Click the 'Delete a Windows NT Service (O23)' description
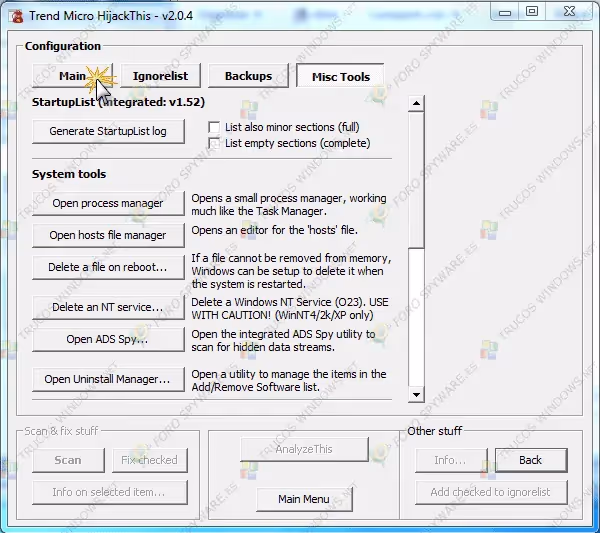This screenshot has height=533, width=600. tap(290, 309)
